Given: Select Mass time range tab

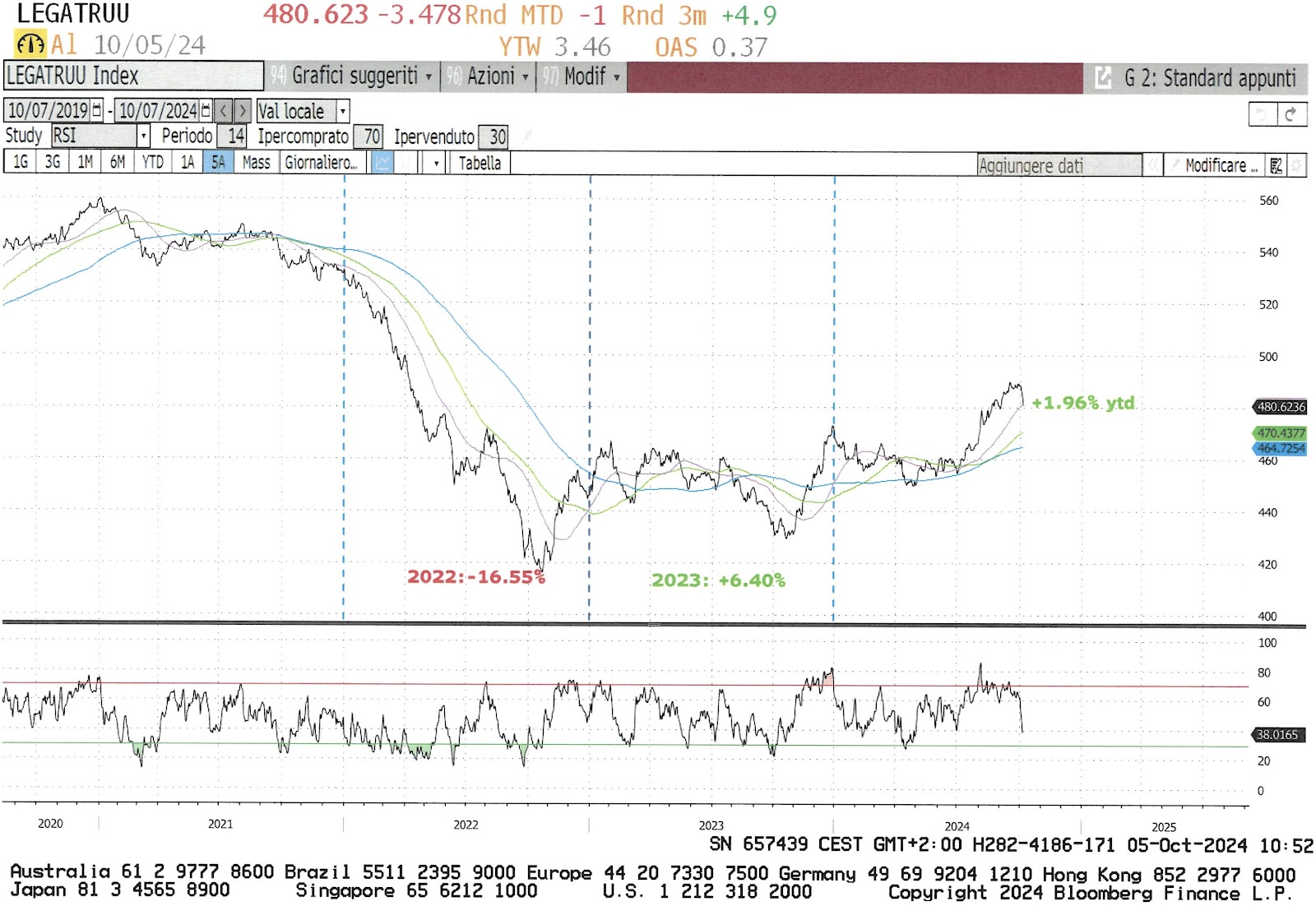Looking at the screenshot, I should 257,163.
